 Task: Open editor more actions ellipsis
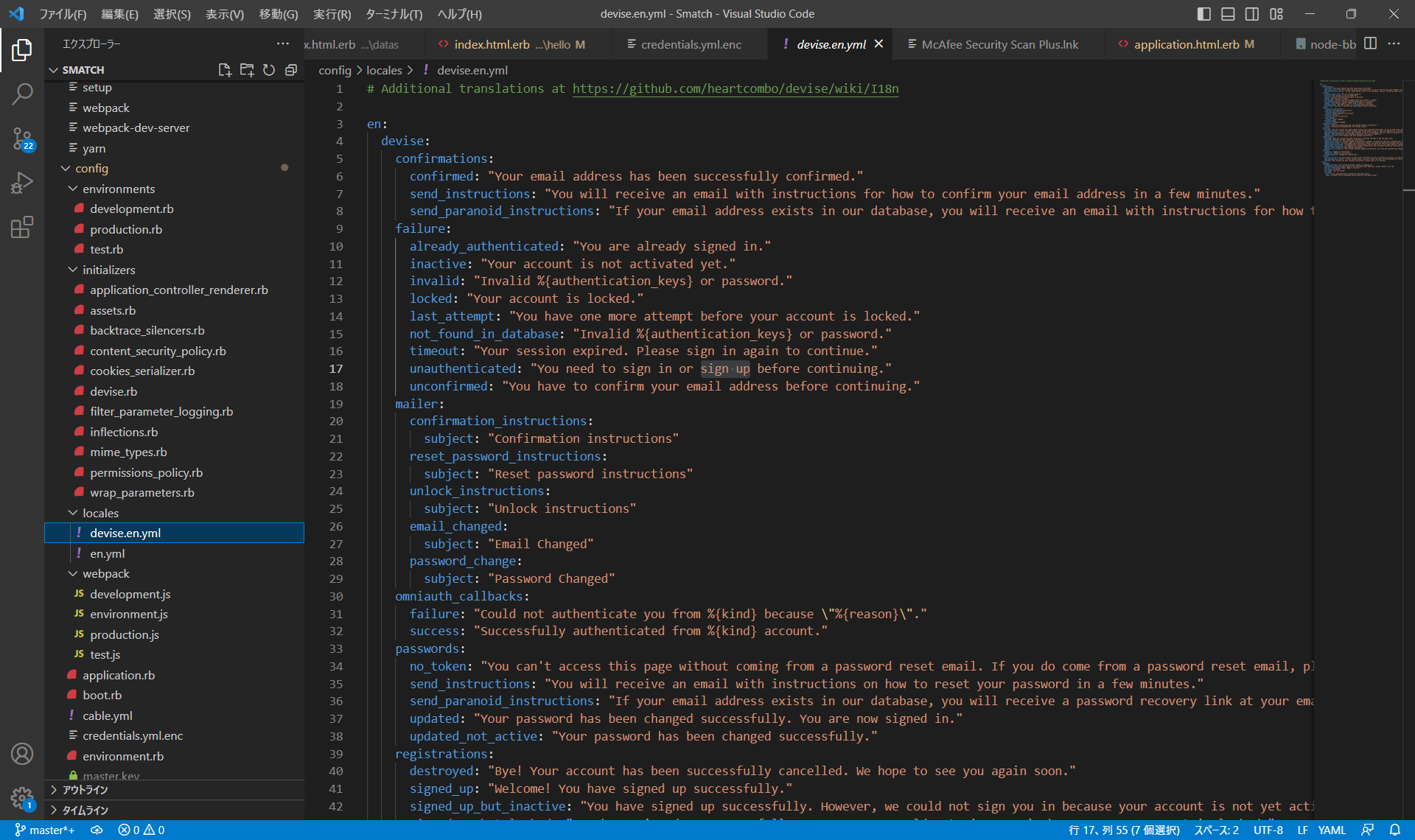coord(1394,44)
